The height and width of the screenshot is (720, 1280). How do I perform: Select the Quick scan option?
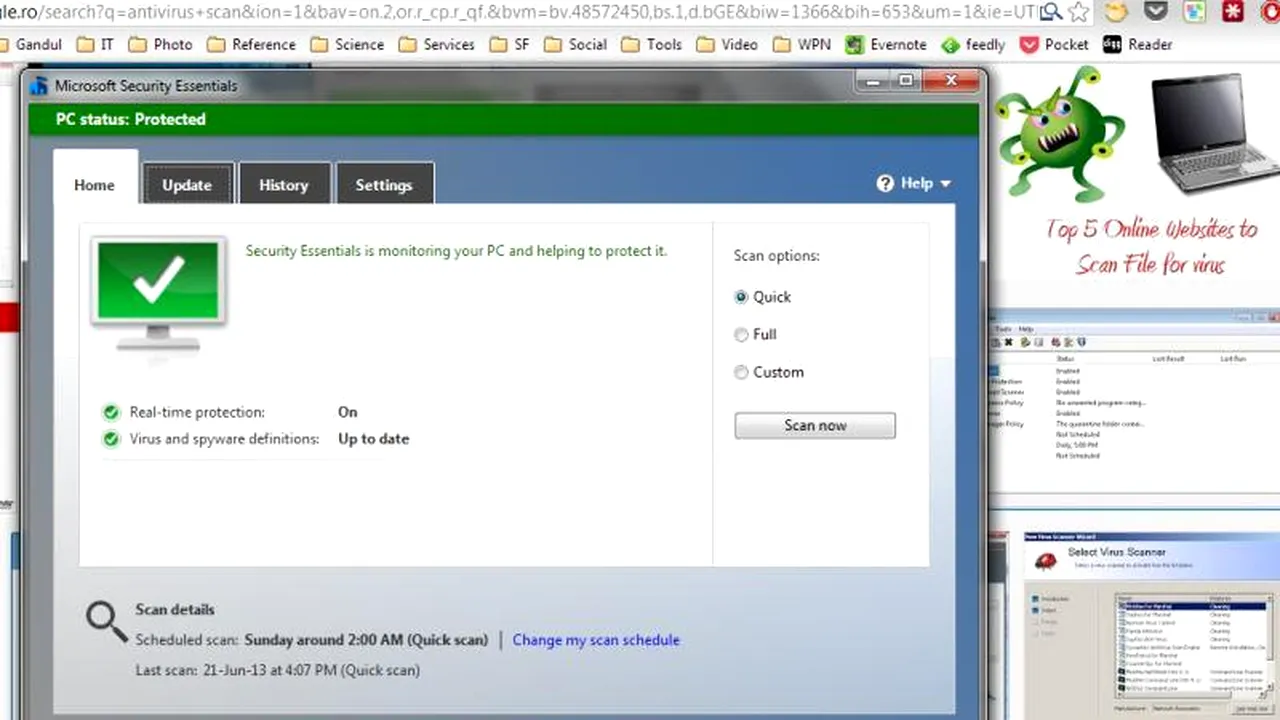click(x=741, y=297)
